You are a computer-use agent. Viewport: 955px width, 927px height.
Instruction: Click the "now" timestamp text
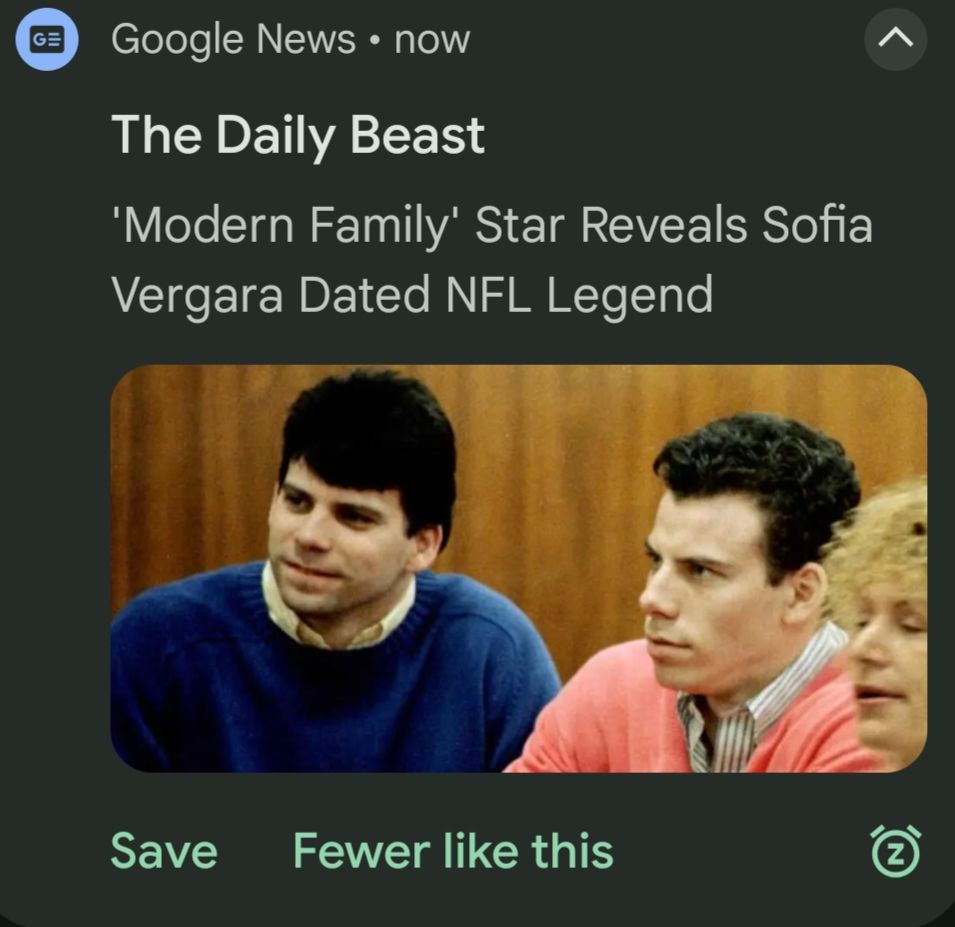point(432,39)
